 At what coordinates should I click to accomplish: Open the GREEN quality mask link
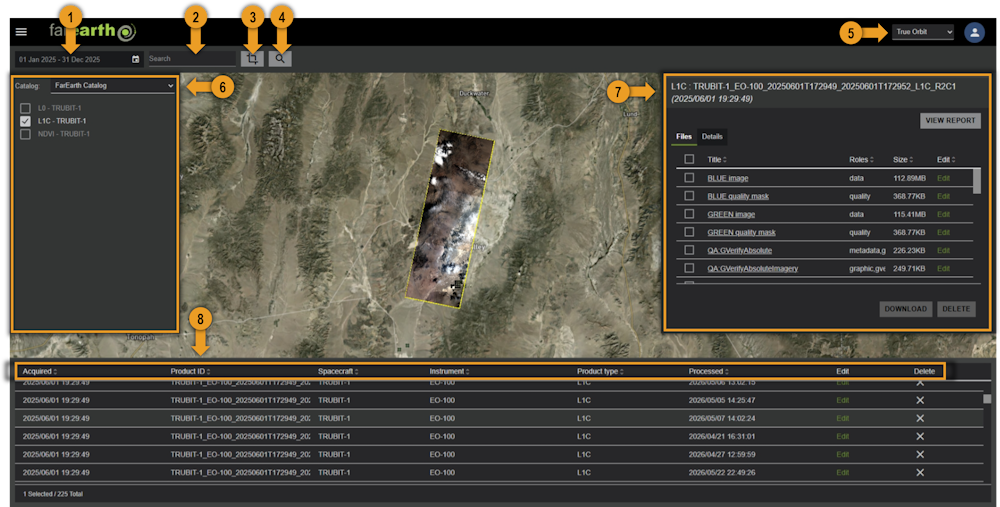pyautogui.click(x=741, y=233)
